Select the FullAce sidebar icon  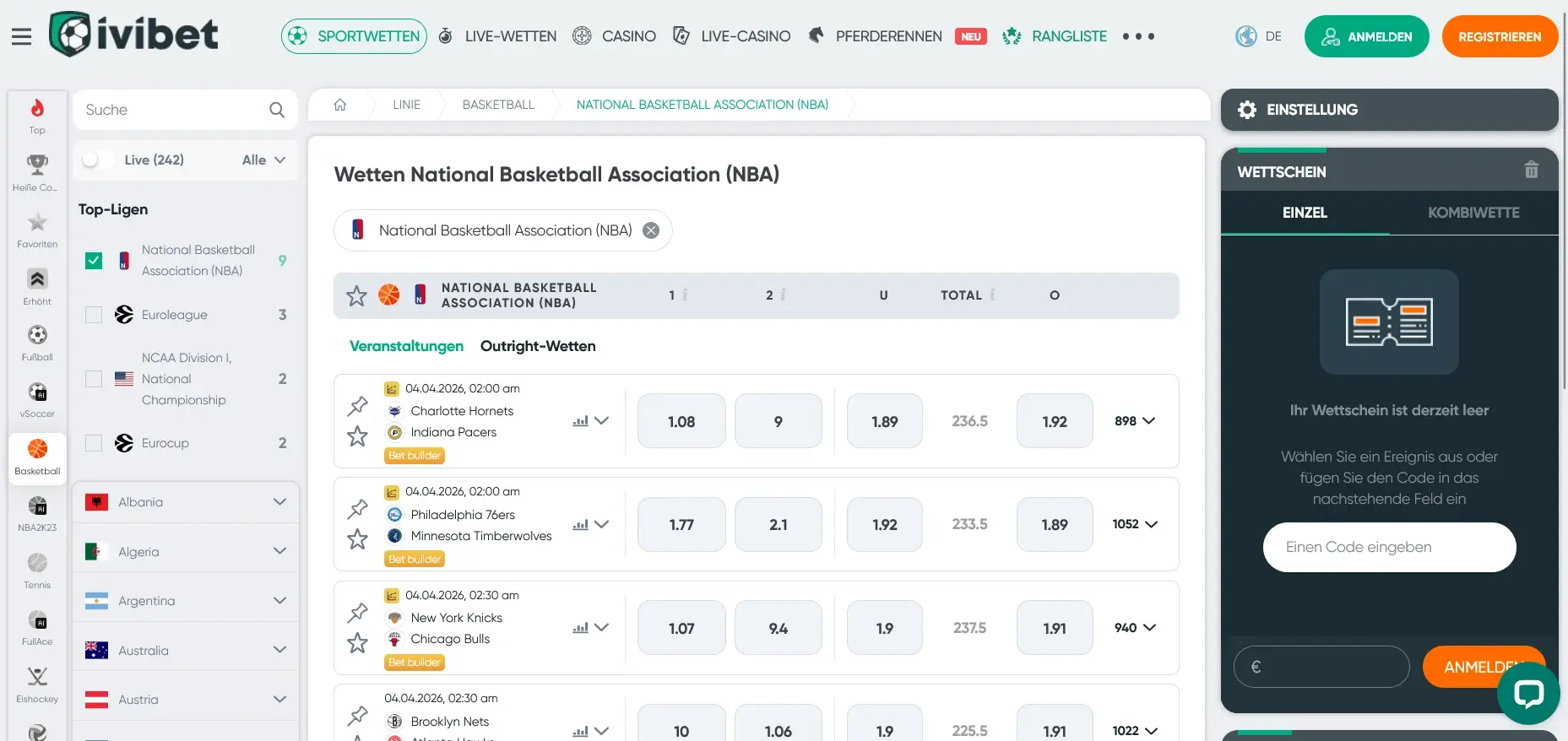pos(37,627)
